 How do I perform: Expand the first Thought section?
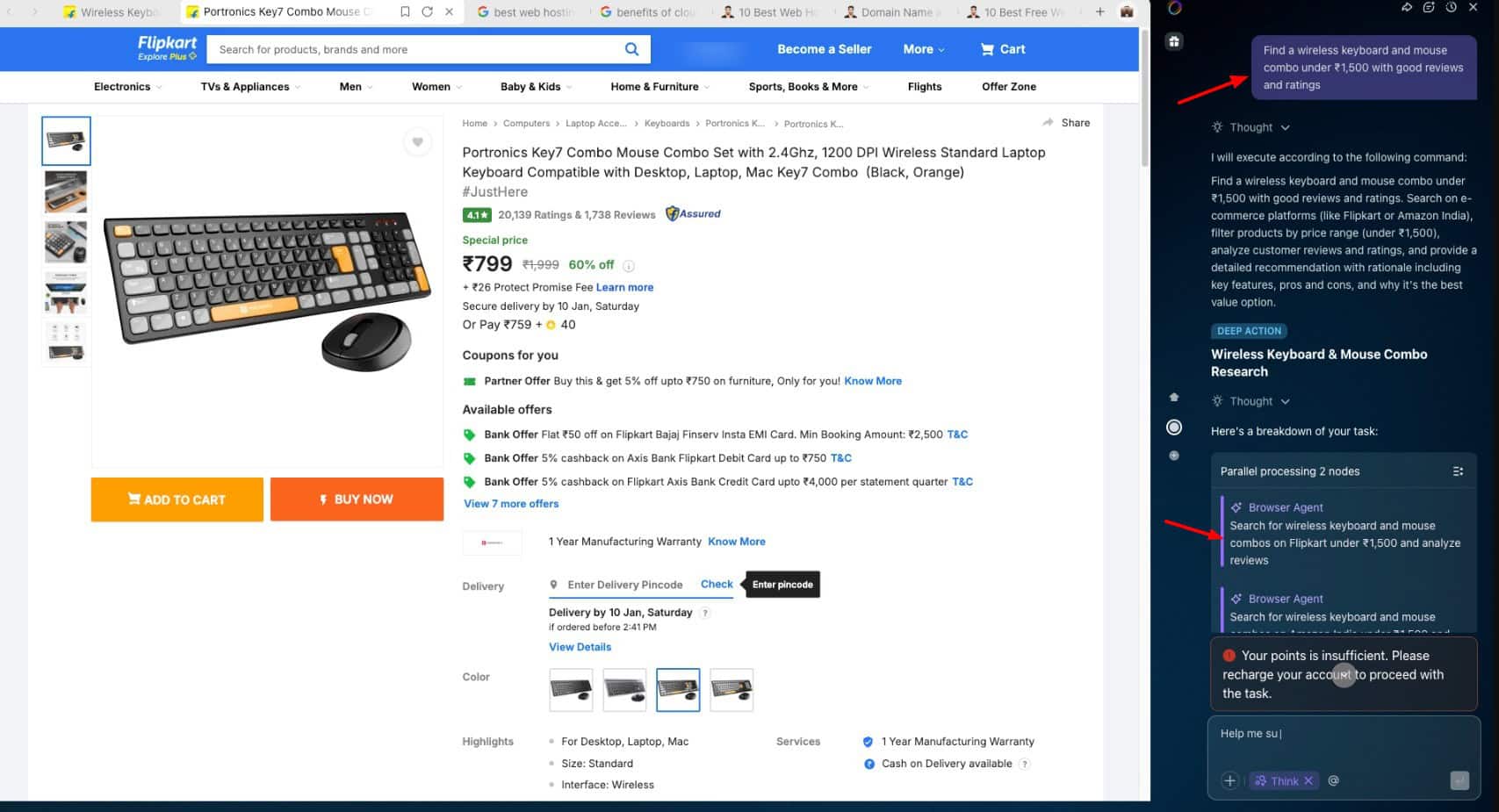click(1251, 127)
